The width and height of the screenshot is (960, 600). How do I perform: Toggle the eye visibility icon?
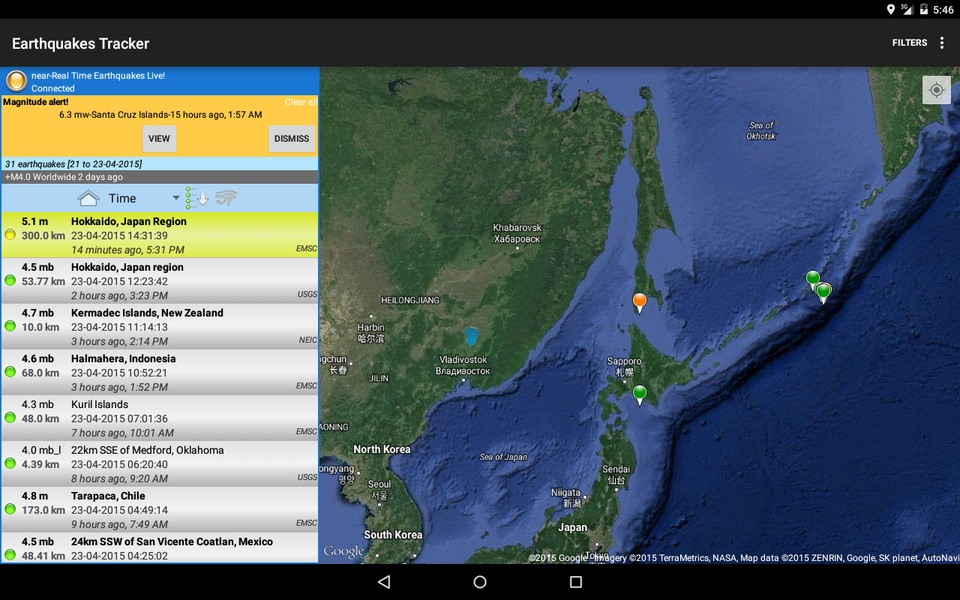(226, 198)
